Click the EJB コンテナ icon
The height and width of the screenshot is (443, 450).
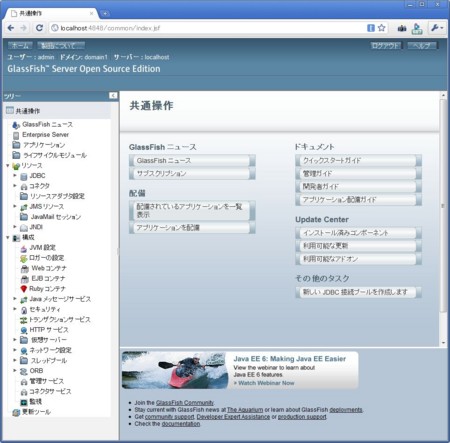pos(25,279)
